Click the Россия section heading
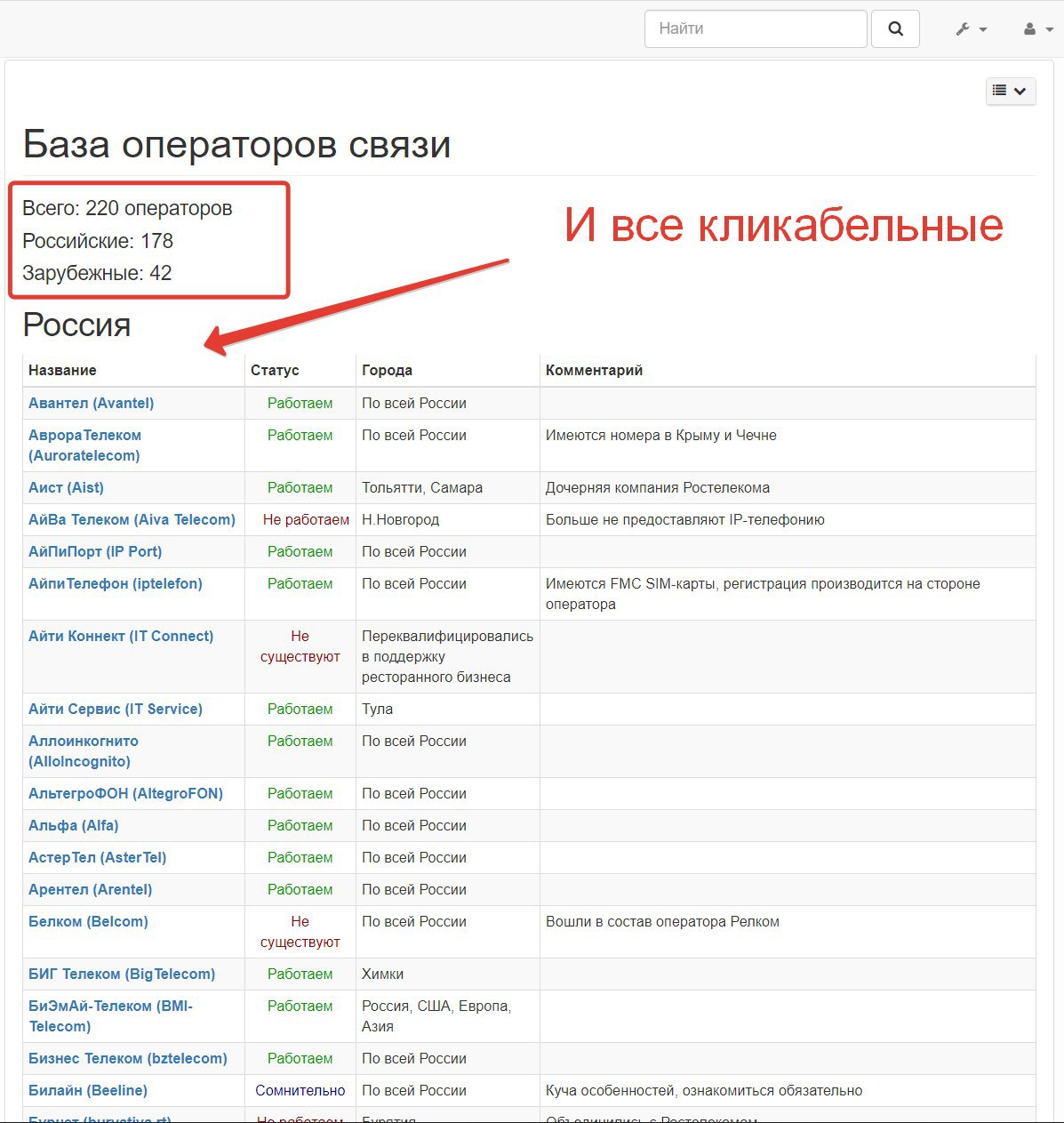The width and height of the screenshot is (1064, 1123). pos(76,325)
